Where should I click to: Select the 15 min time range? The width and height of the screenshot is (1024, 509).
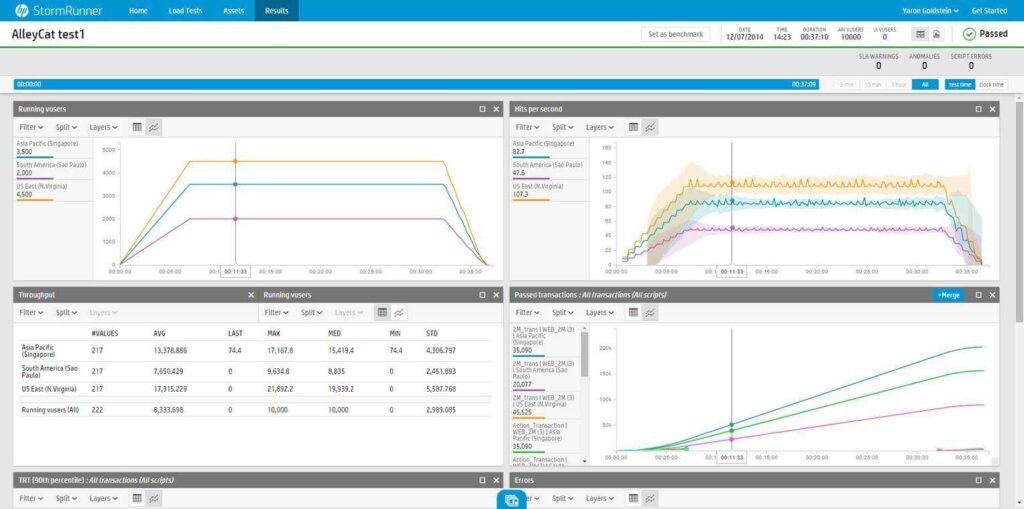coord(872,84)
